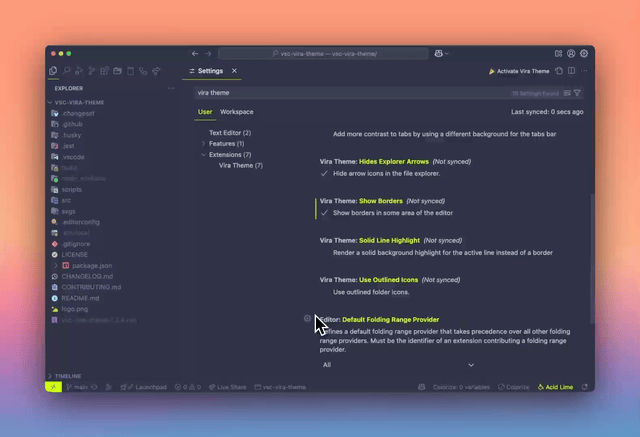This screenshot has width=640, height=437.
Task: Expand the Timeline section
Action: (50, 376)
